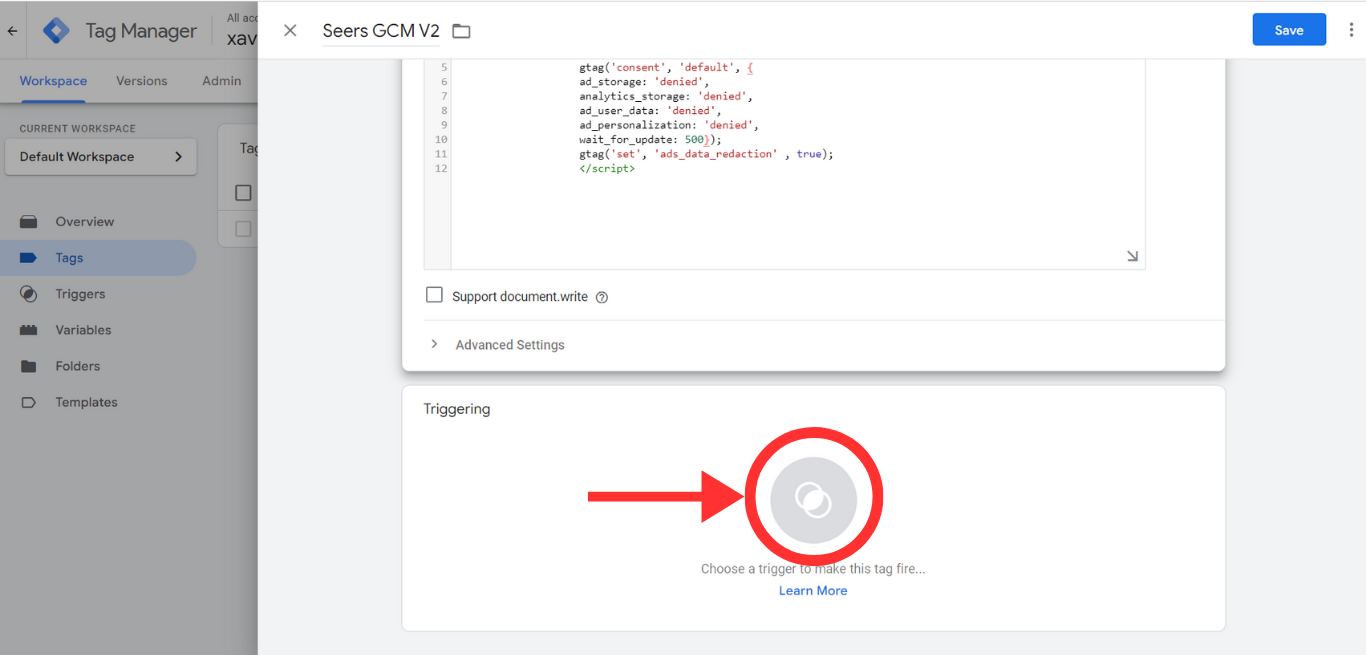The image size is (1366, 655).
Task: Open Triggers in the sidebar
Action: pyautogui.click(x=80, y=294)
